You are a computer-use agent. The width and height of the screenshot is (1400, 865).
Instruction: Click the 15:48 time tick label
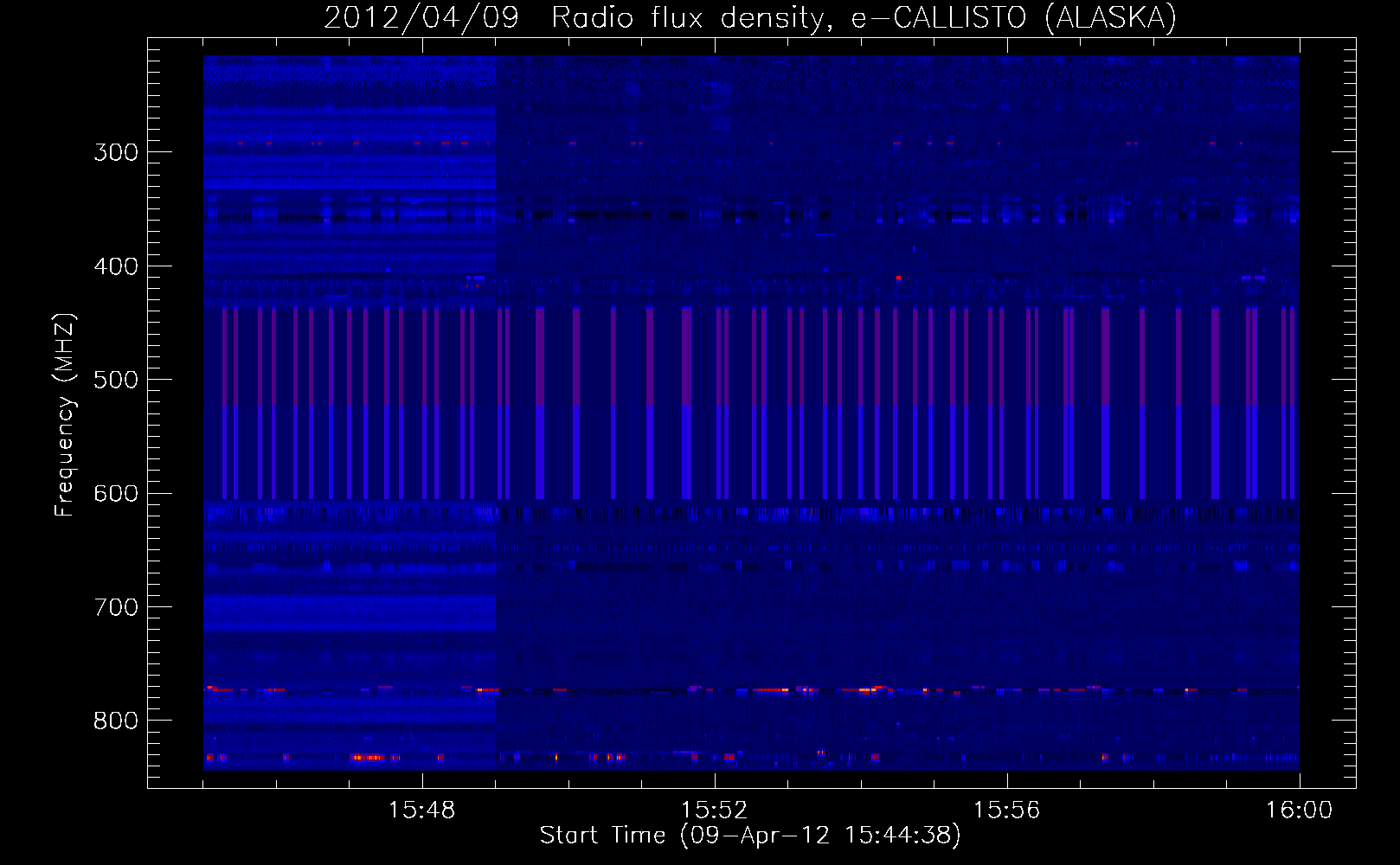coord(421,811)
